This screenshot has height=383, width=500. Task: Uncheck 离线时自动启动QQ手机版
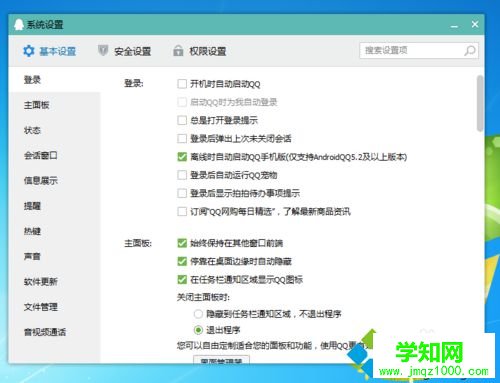(x=182, y=157)
